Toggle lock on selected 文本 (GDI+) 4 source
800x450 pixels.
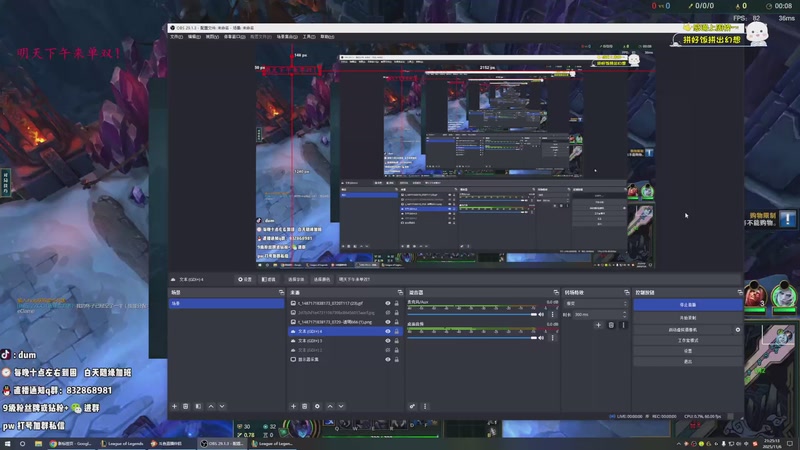(x=397, y=331)
